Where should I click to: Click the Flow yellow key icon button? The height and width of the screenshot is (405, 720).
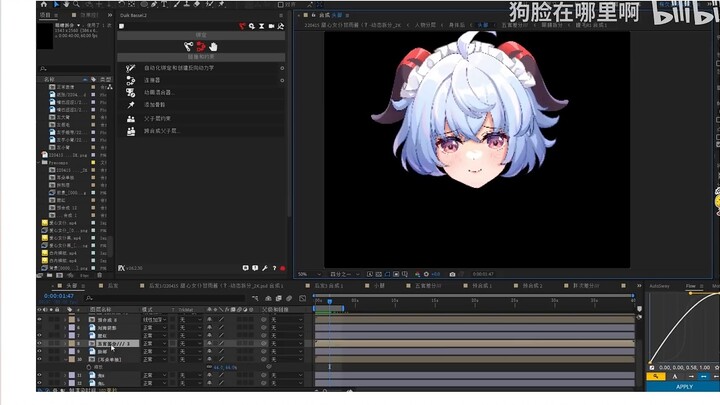point(656,377)
